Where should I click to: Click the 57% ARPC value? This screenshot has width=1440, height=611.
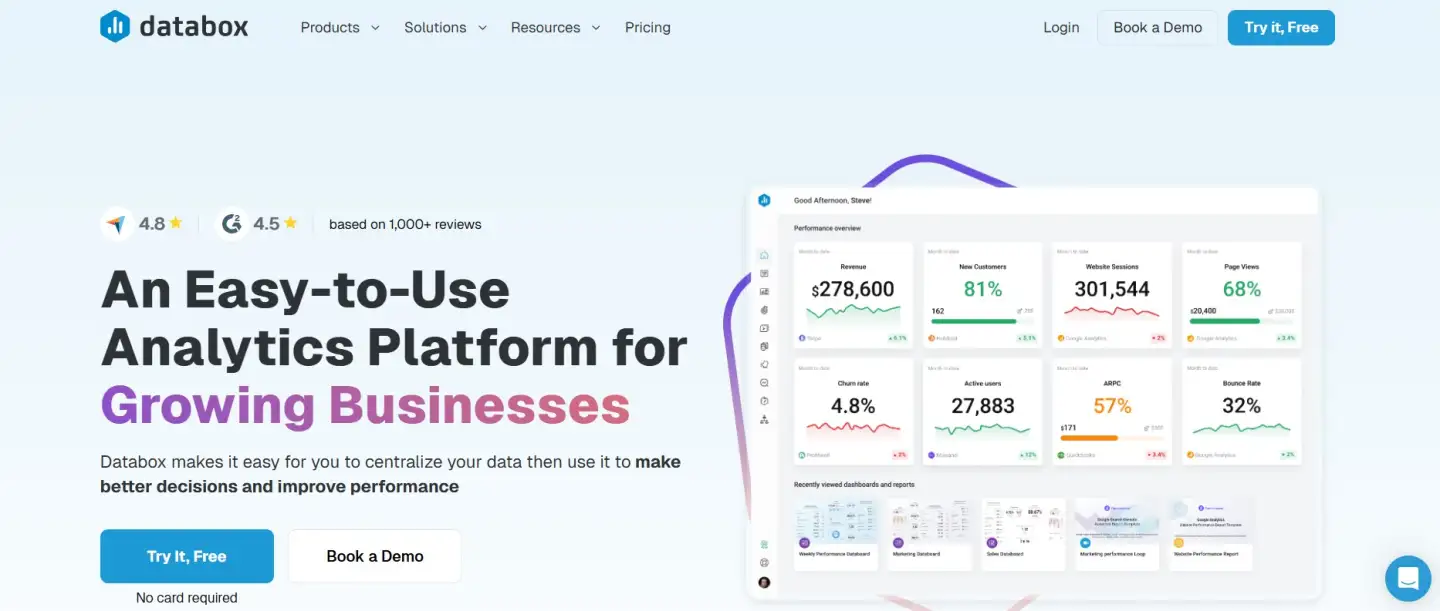1112,406
